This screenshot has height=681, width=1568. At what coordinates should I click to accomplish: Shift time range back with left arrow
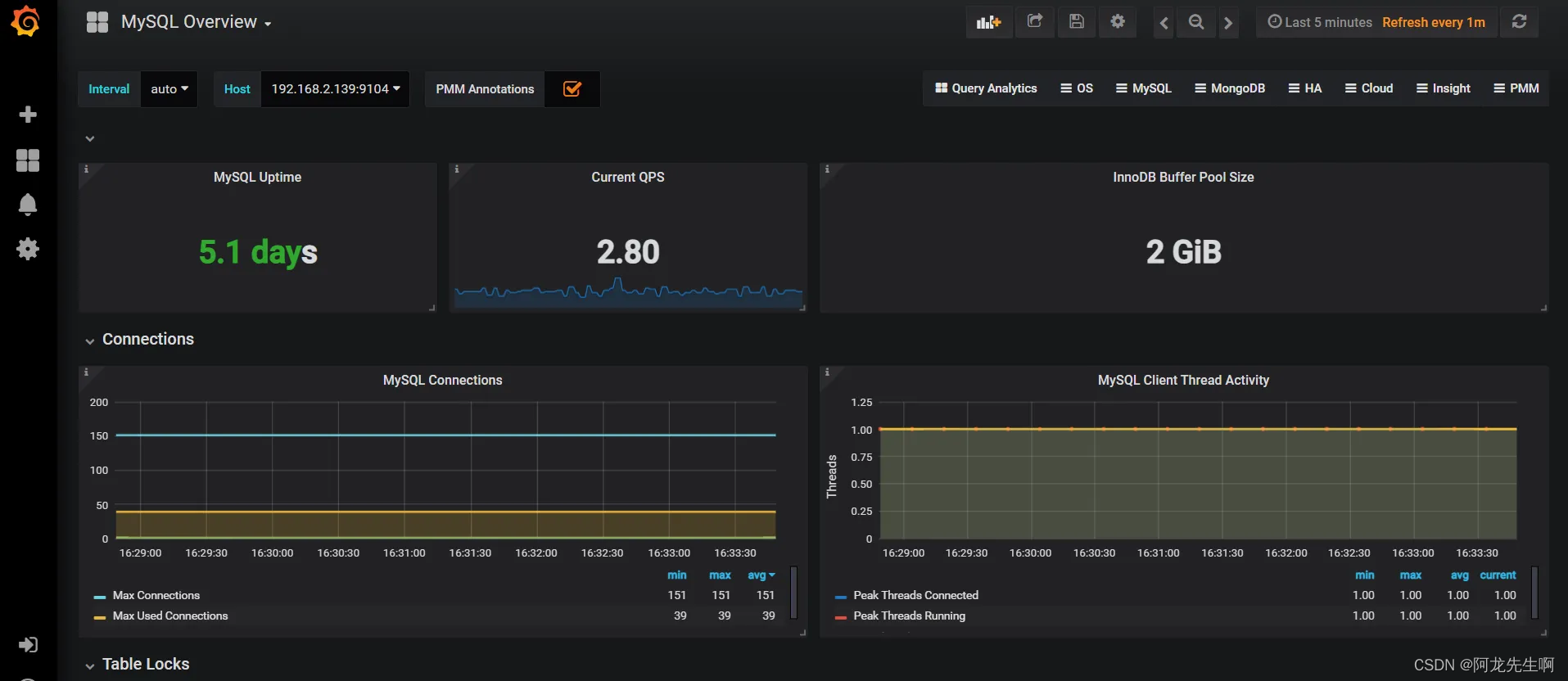click(1164, 23)
